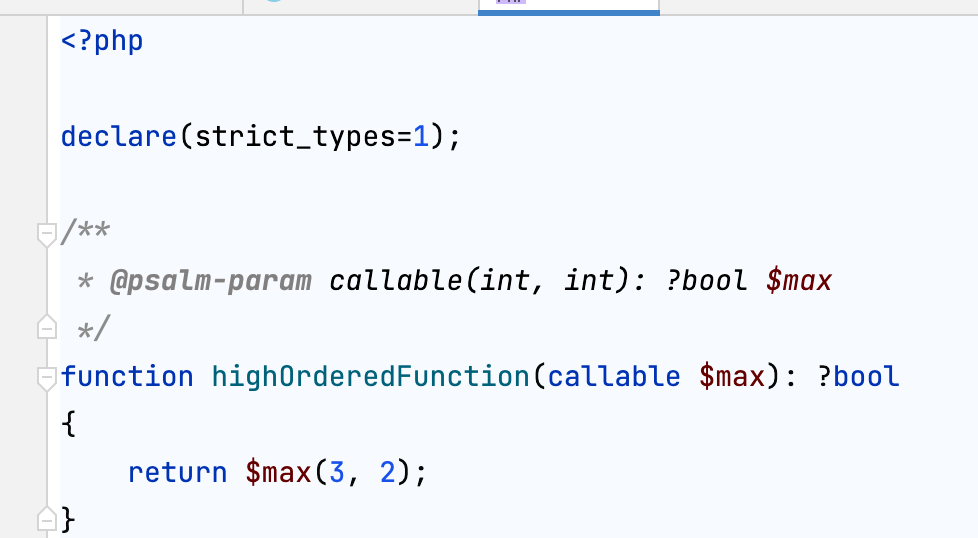Click the fold marker at docblock end

pyautogui.click(x=46, y=326)
